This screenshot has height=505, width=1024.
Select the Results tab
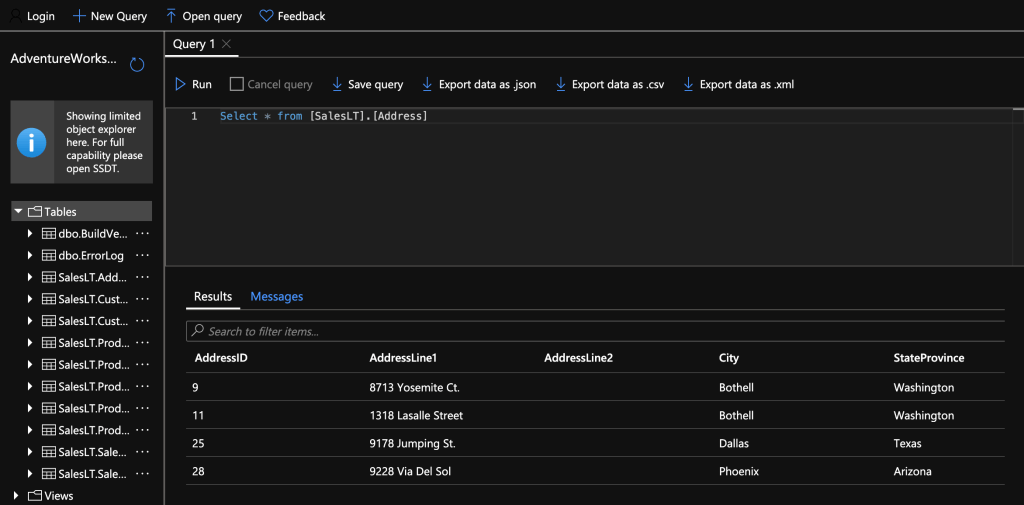point(213,297)
